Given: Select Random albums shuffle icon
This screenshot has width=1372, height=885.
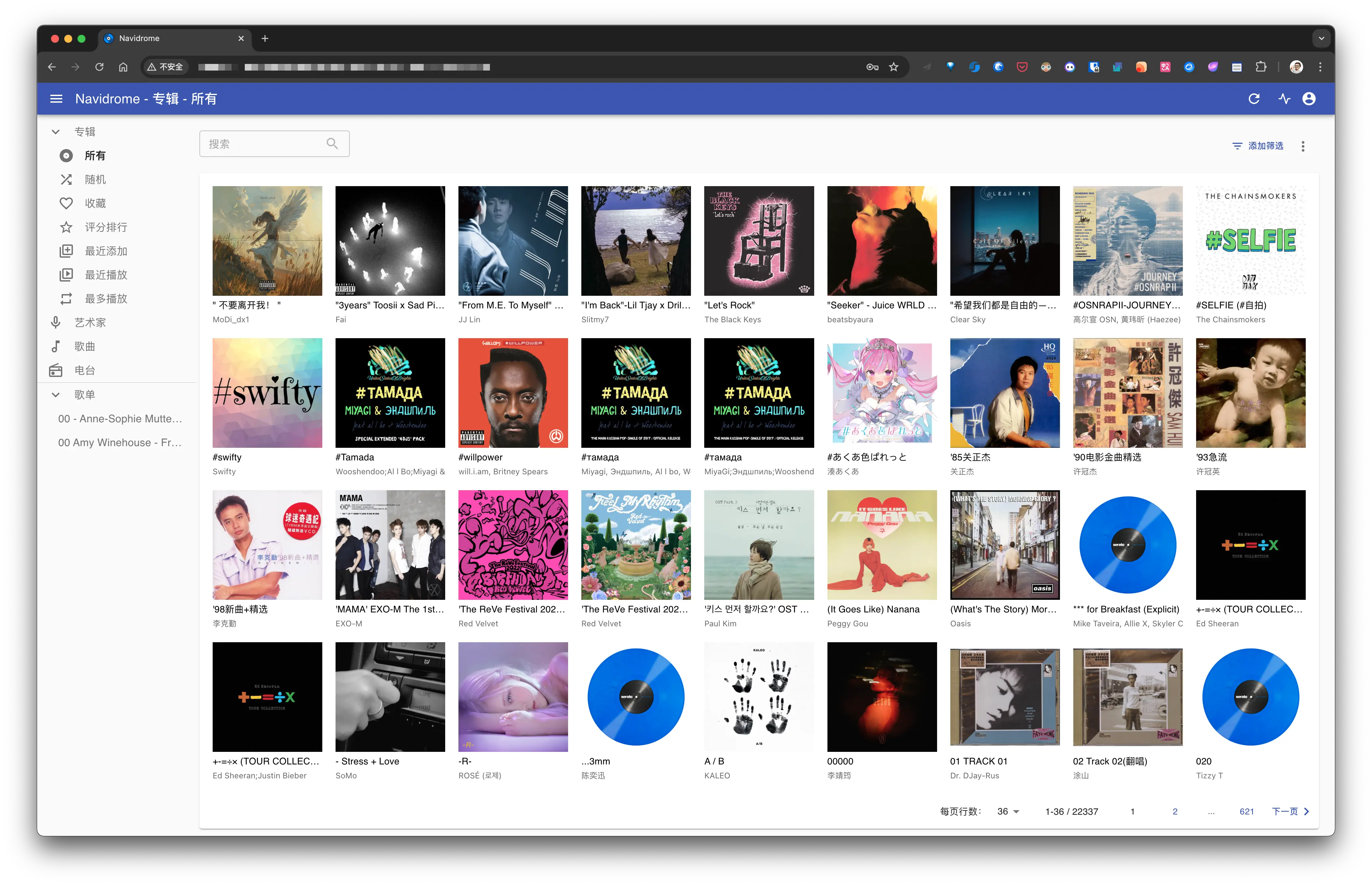Looking at the screenshot, I should coord(67,179).
